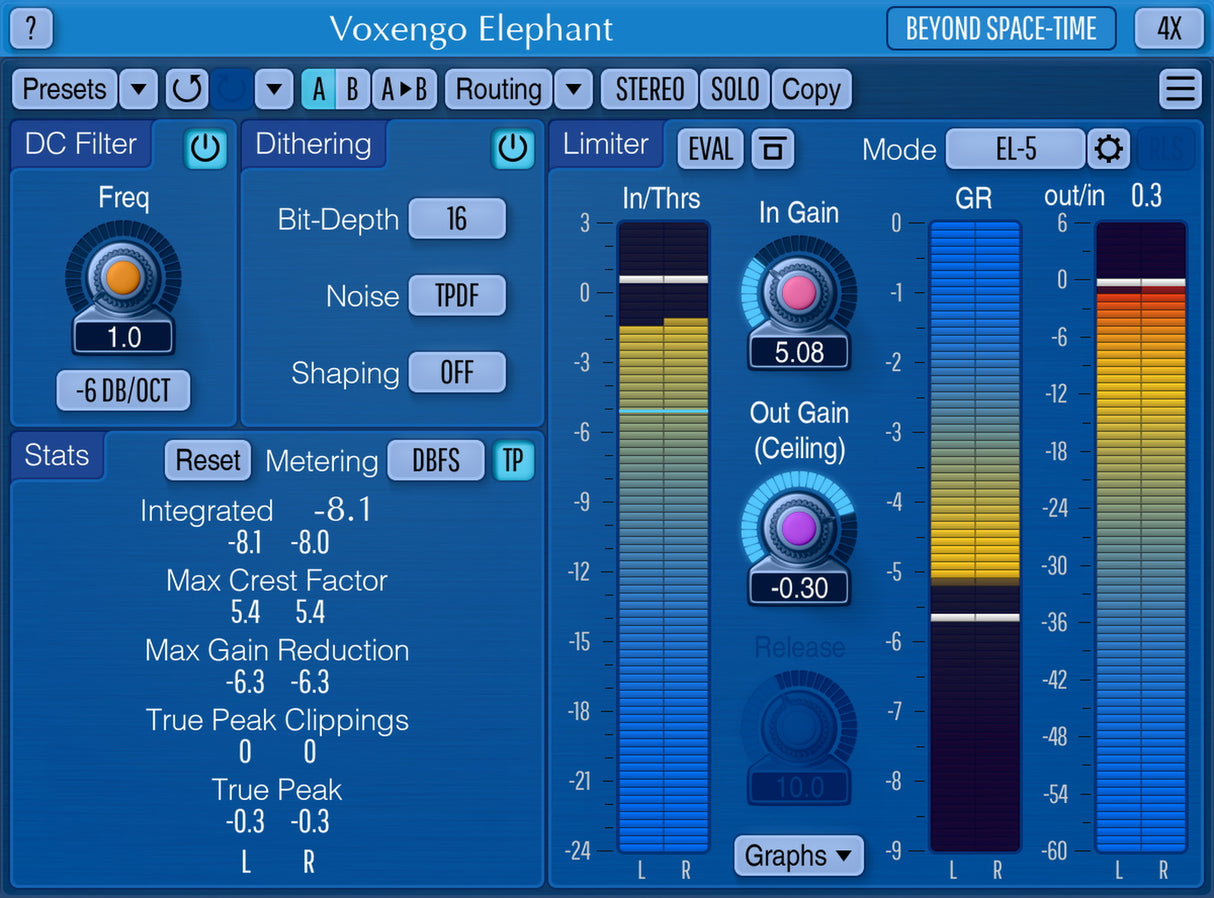
Task: Click the limiter window layout icon
Action: point(771,150)
